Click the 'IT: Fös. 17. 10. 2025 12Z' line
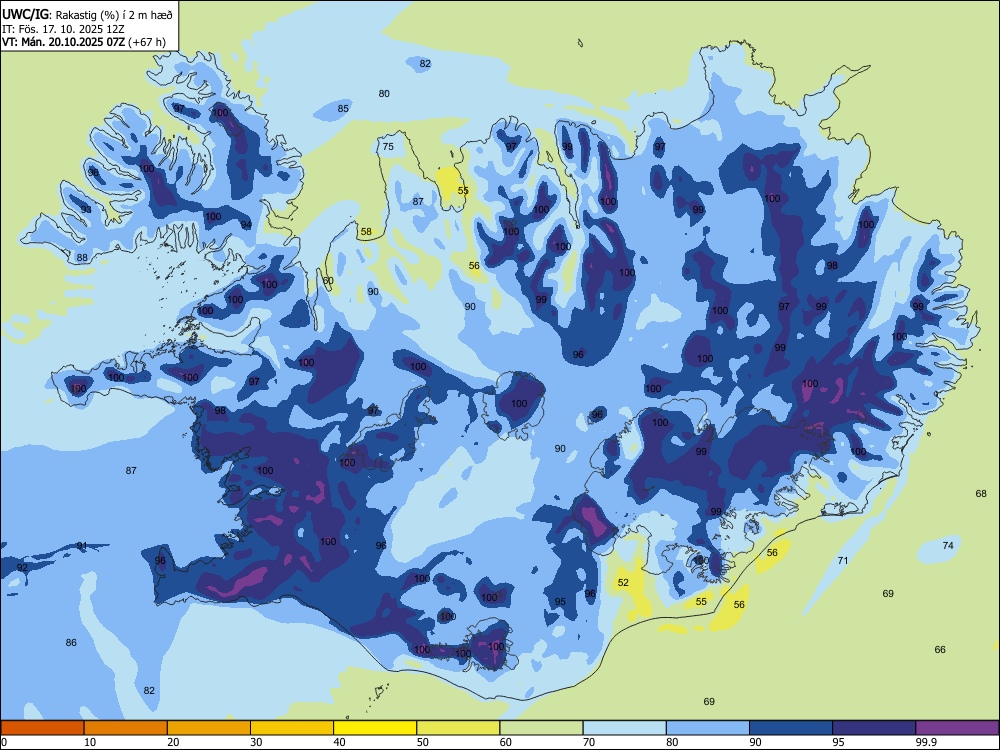The height and width of the screenshot is (750, 1000). coord(63,29)
